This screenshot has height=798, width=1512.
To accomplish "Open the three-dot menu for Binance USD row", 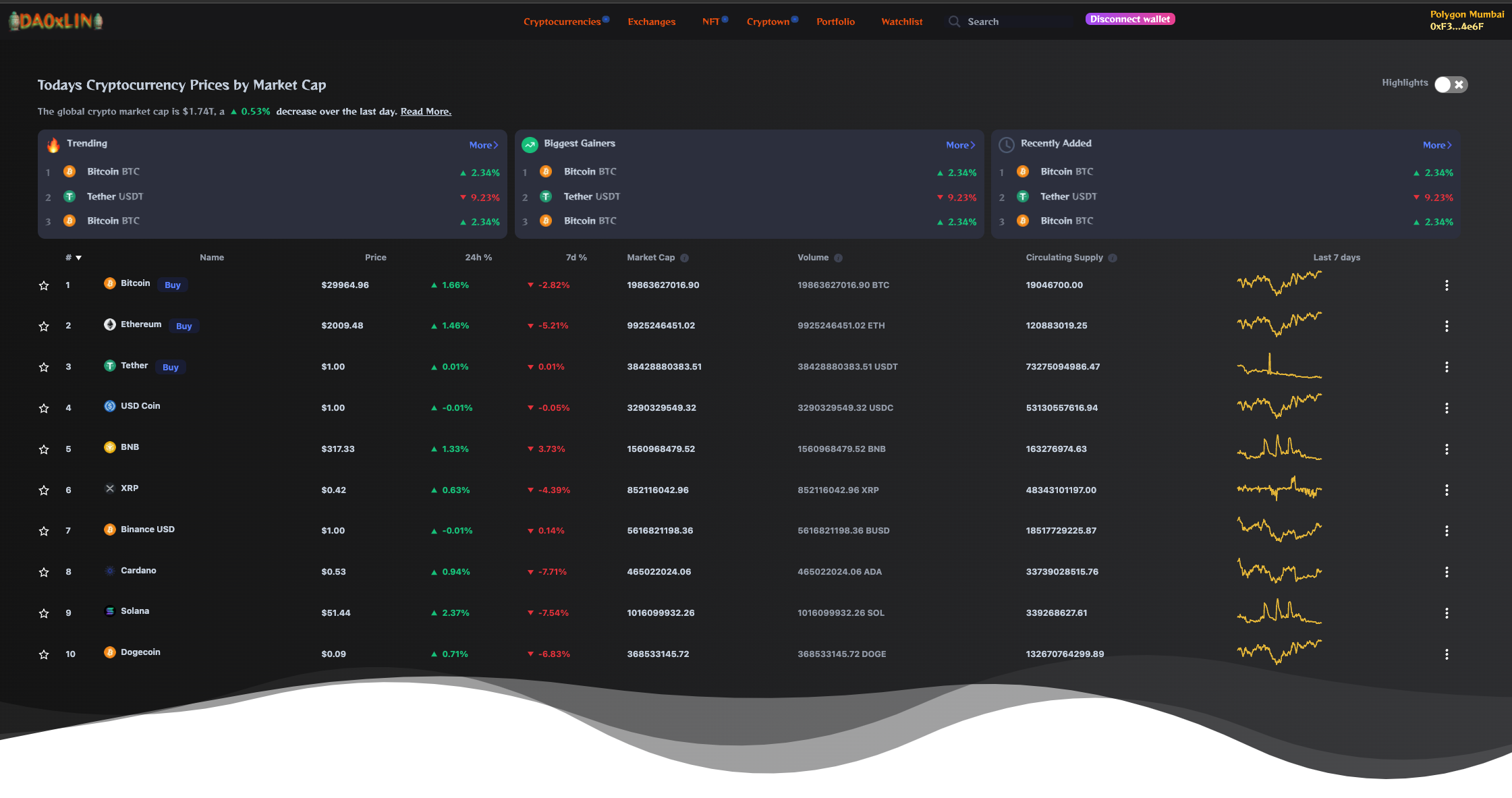I will coord(1447,531).
